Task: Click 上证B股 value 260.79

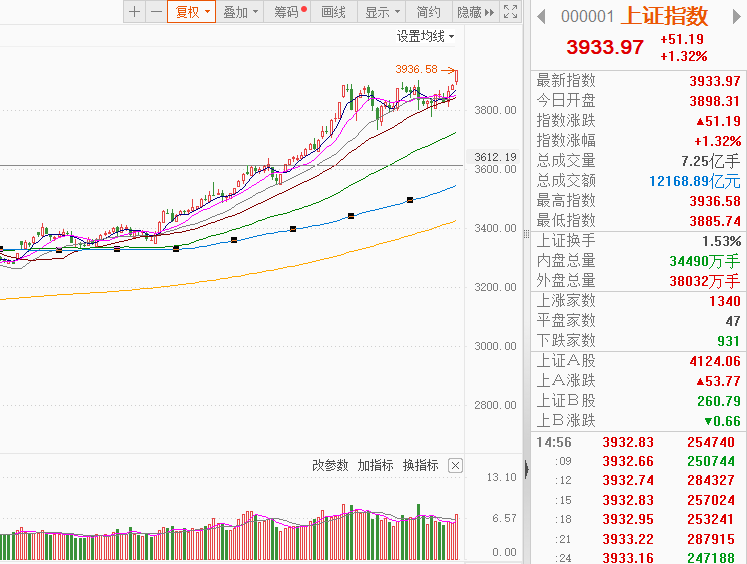Action: pyautogui.click(x=719, y=401)
